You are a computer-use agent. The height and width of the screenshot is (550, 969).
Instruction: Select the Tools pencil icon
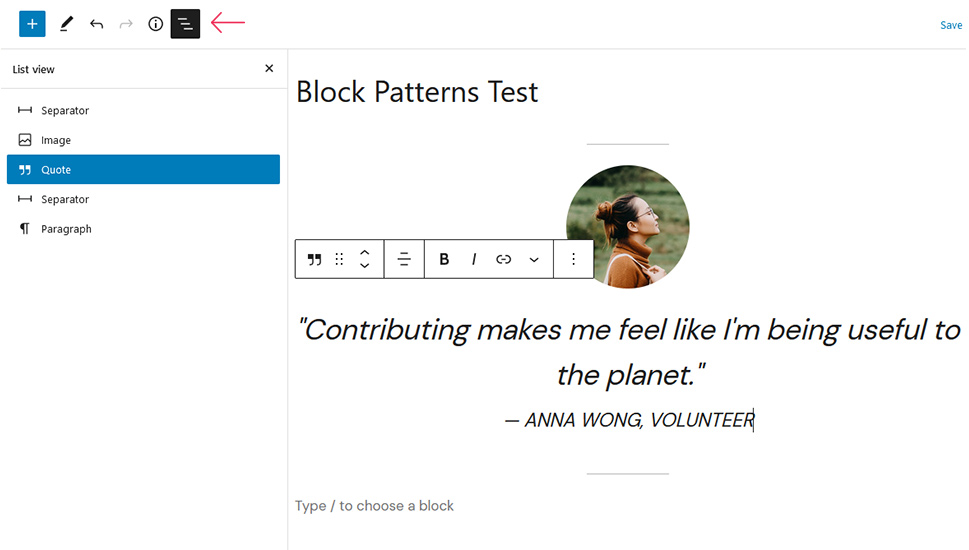tap(66, 24)
